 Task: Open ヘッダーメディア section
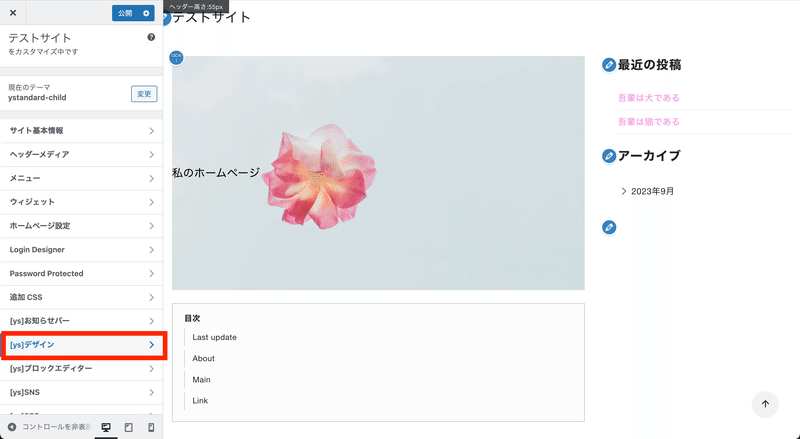(x=82, y=155)
